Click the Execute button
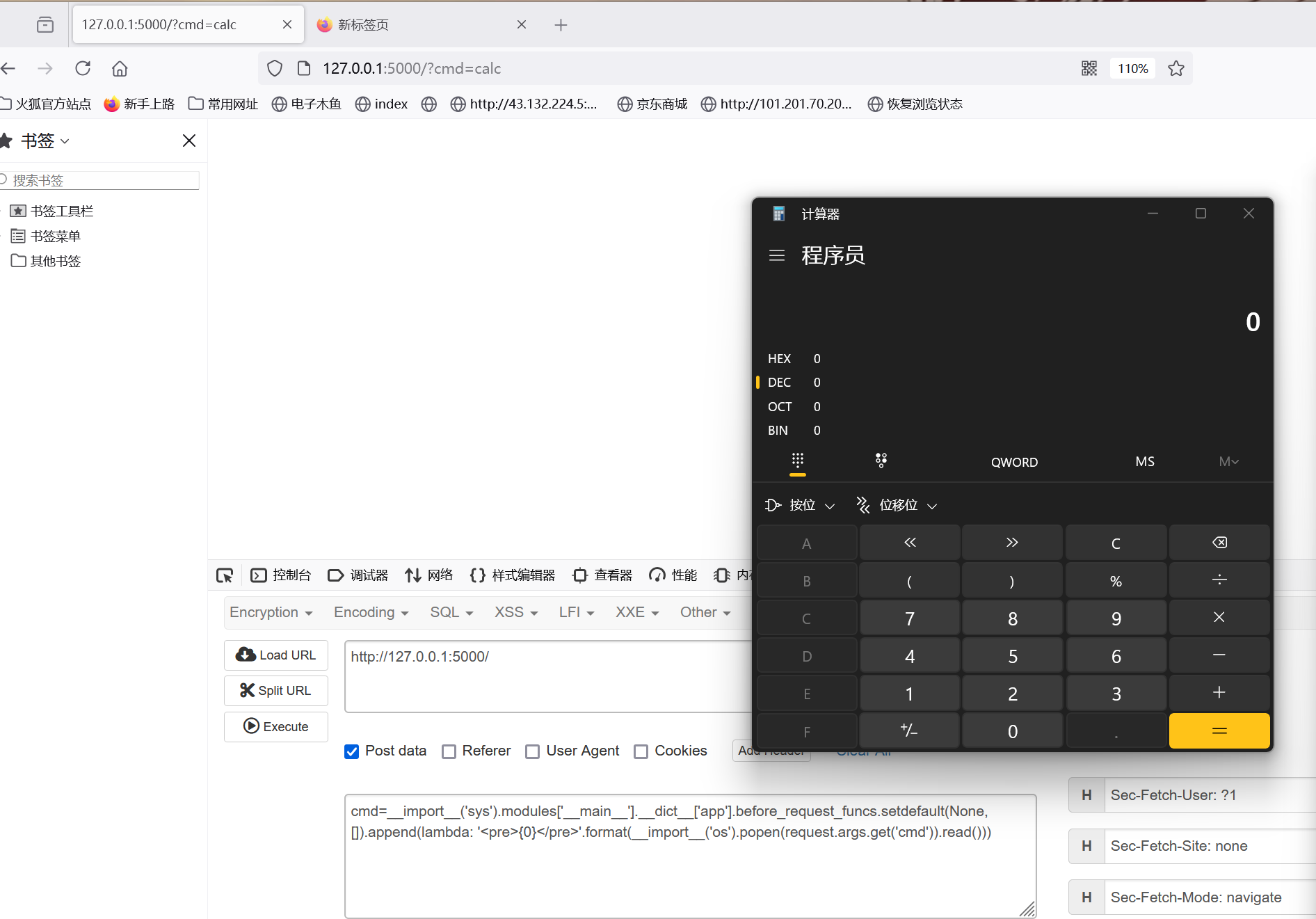1316x919 pixels. pyautogui.click(x=276, y=726)
